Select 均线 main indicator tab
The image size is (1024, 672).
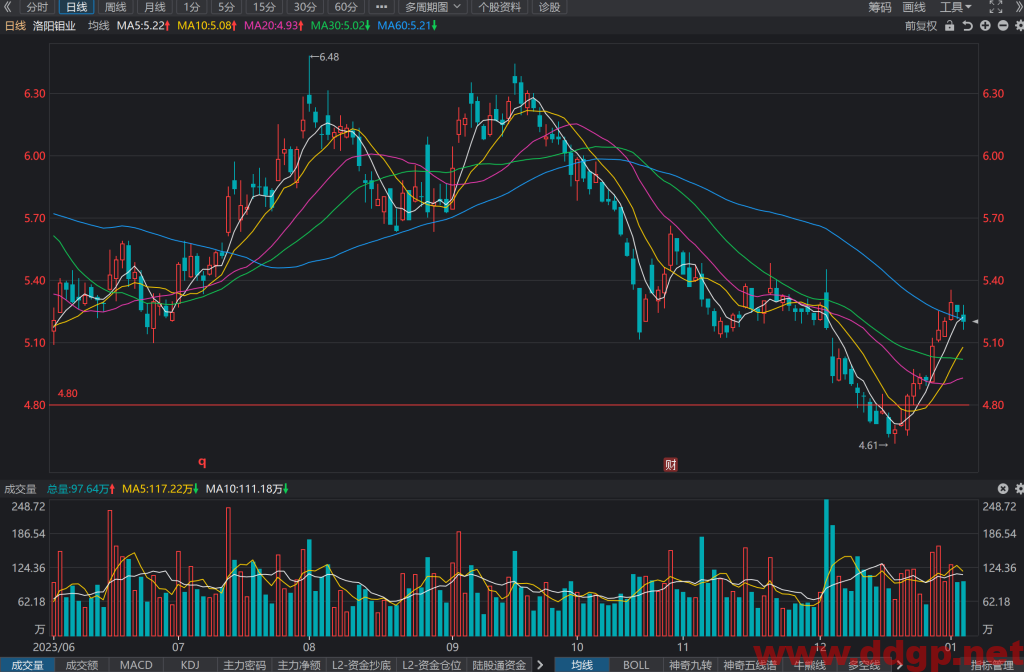point(582,665)
